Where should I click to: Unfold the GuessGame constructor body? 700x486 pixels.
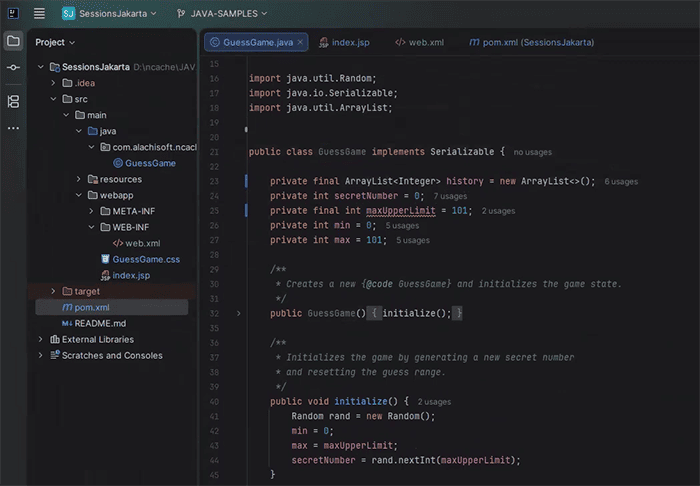tap(238, 313)
